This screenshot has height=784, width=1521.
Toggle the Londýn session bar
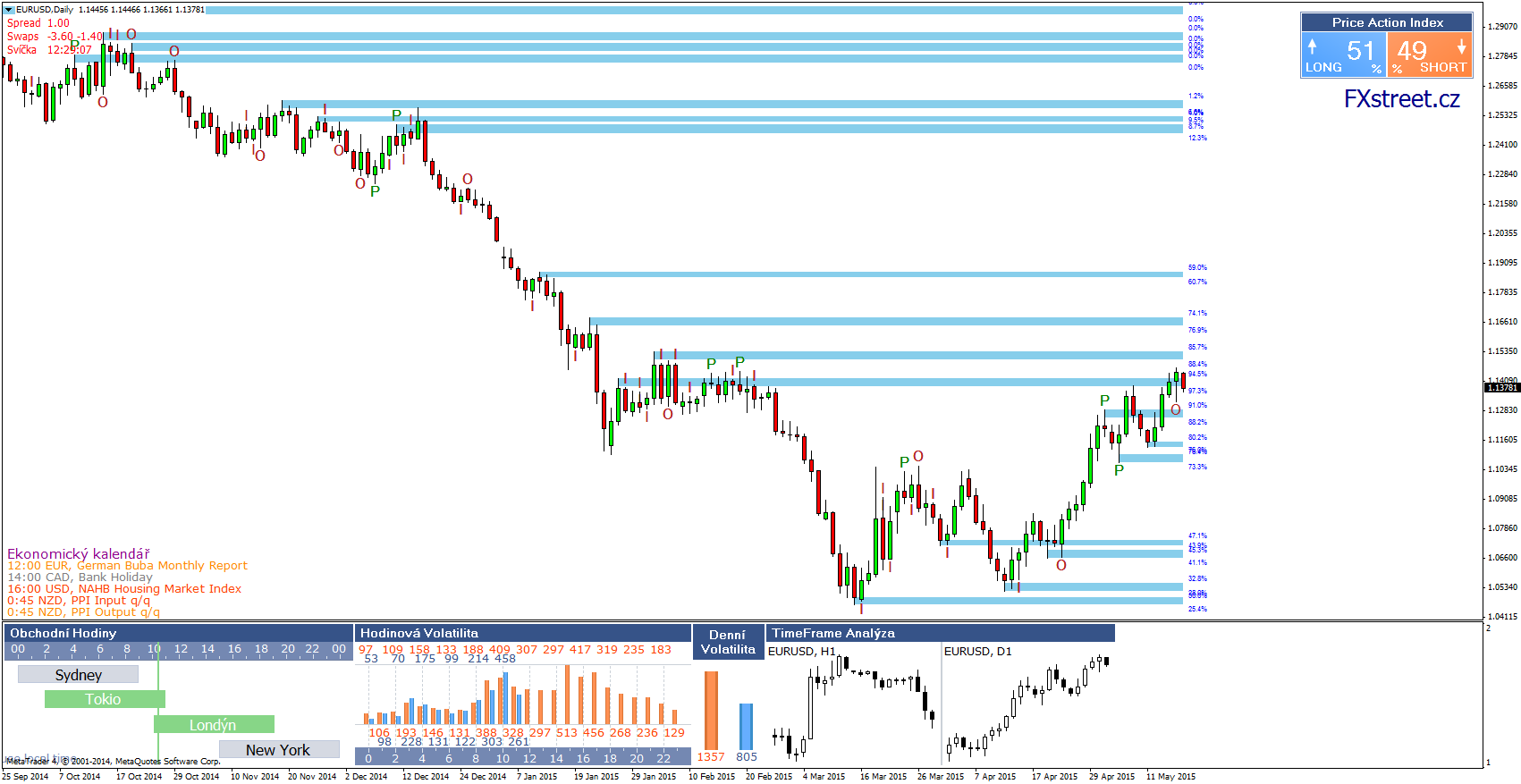(x=214, y=725)
